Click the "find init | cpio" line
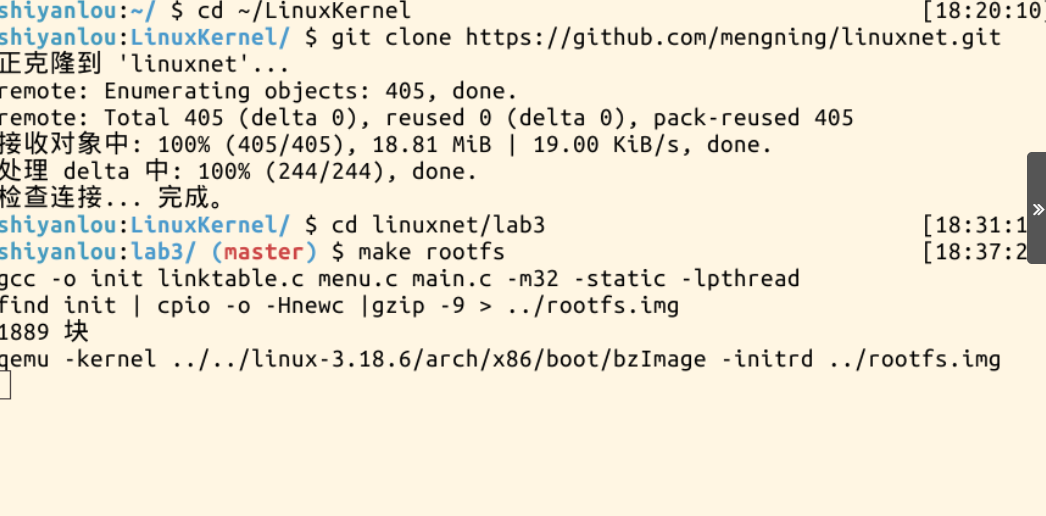This screenshot has height=516, width=1046. point(340,305)
